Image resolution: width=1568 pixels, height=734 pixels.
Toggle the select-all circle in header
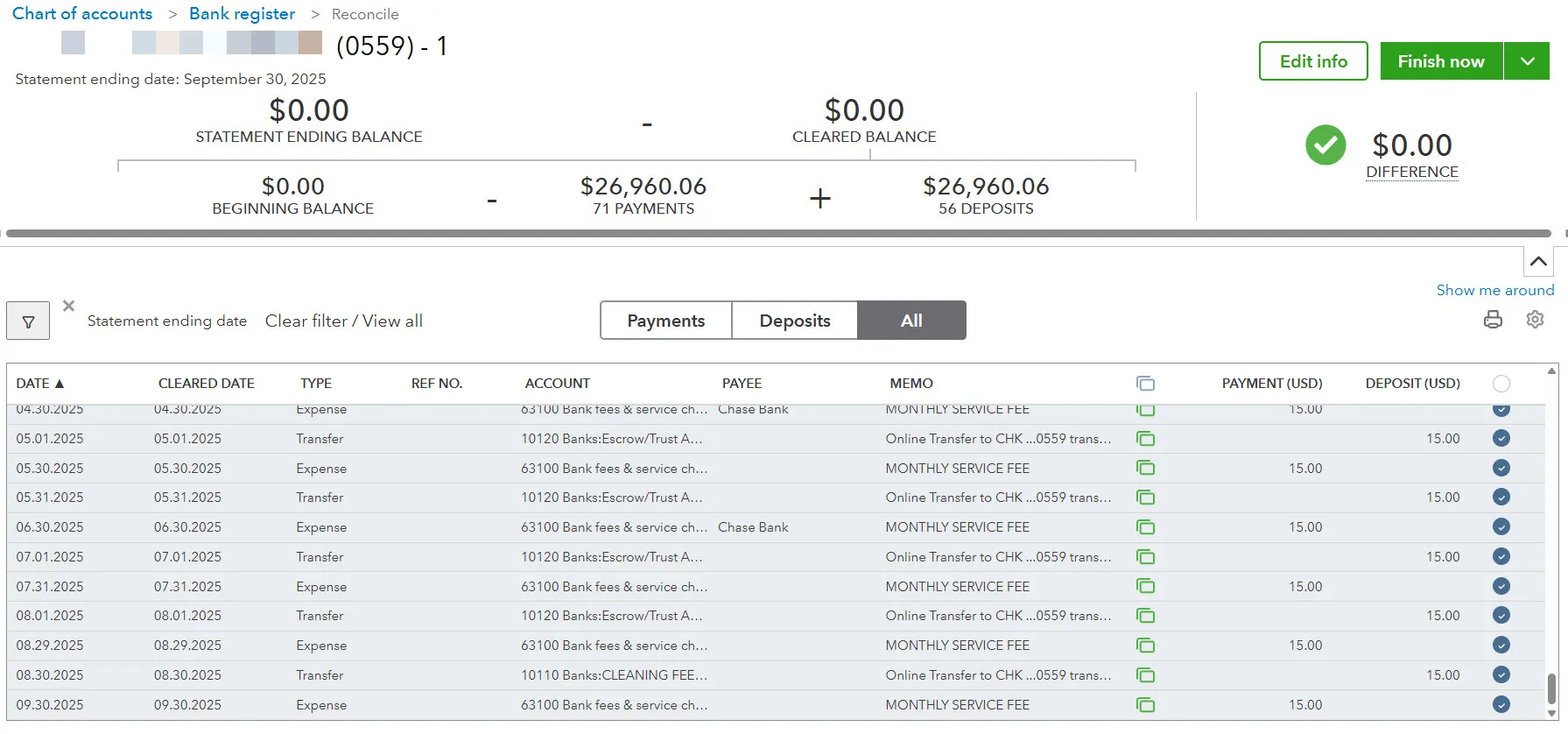pos(1501,384)
